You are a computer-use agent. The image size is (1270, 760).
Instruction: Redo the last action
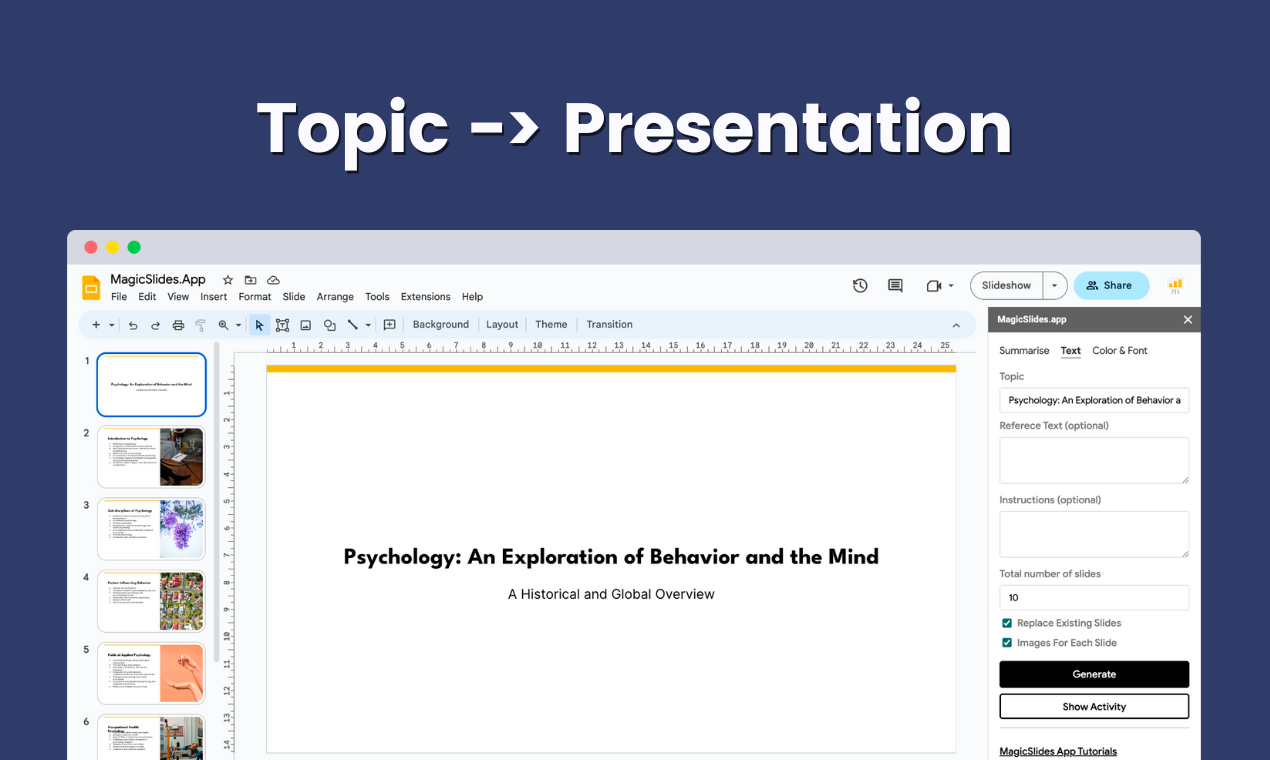155,325
